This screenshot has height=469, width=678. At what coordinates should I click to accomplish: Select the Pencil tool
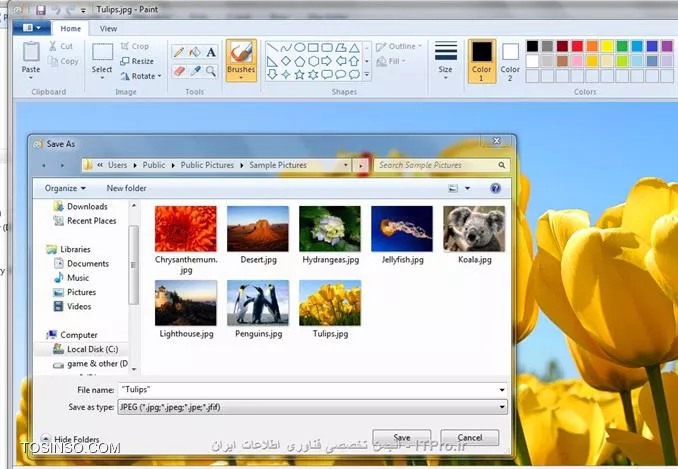coord(178,52)
